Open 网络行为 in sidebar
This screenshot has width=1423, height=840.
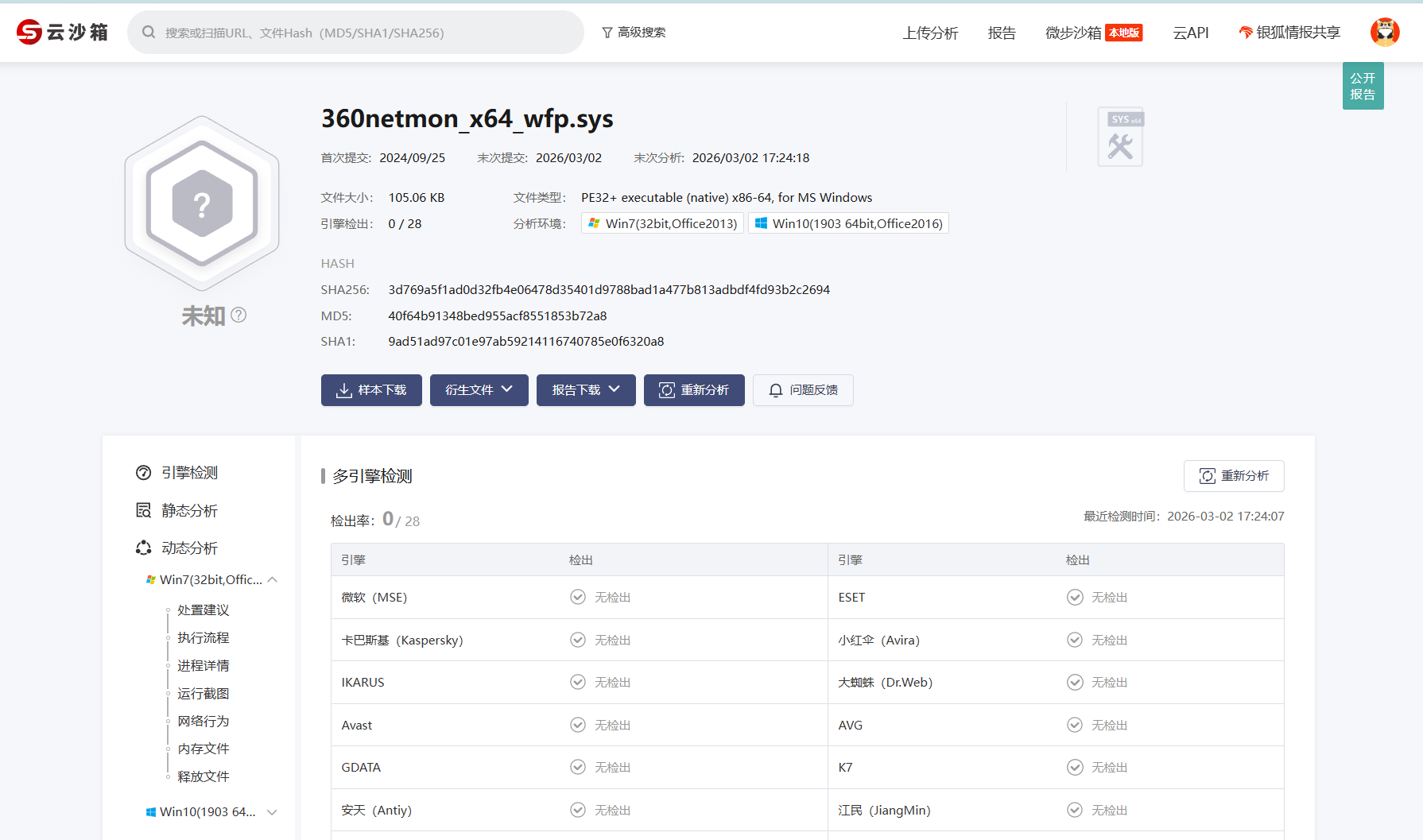[204, 721]
